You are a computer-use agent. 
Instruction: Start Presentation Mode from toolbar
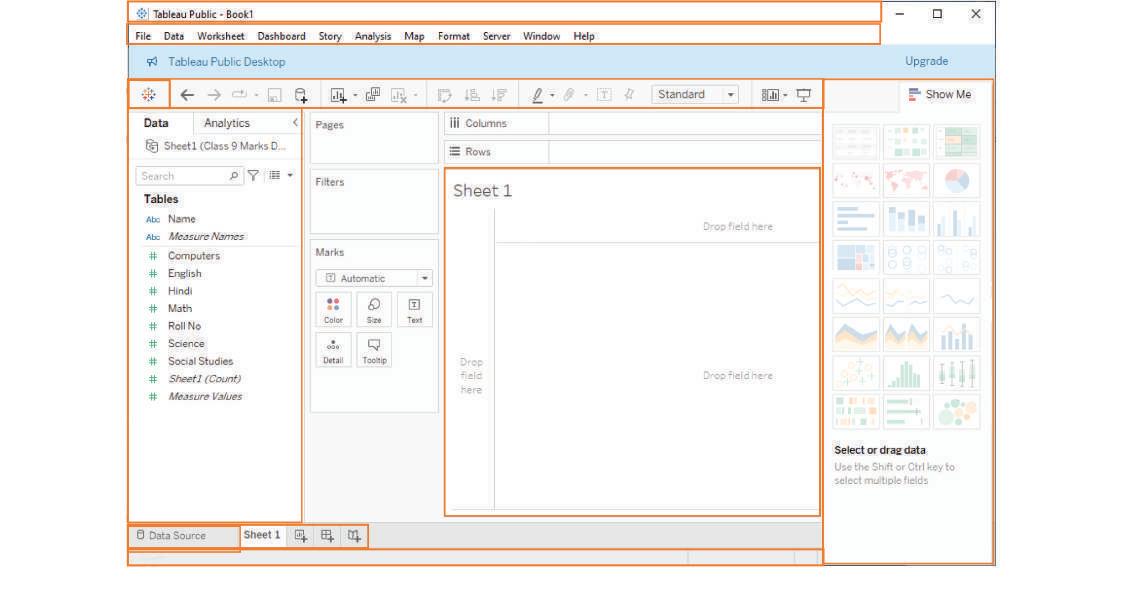(x=804, y=95)
